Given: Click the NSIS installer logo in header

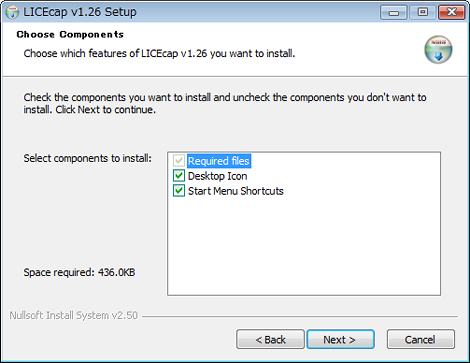Looking at the screenshot, I should 438,50.
